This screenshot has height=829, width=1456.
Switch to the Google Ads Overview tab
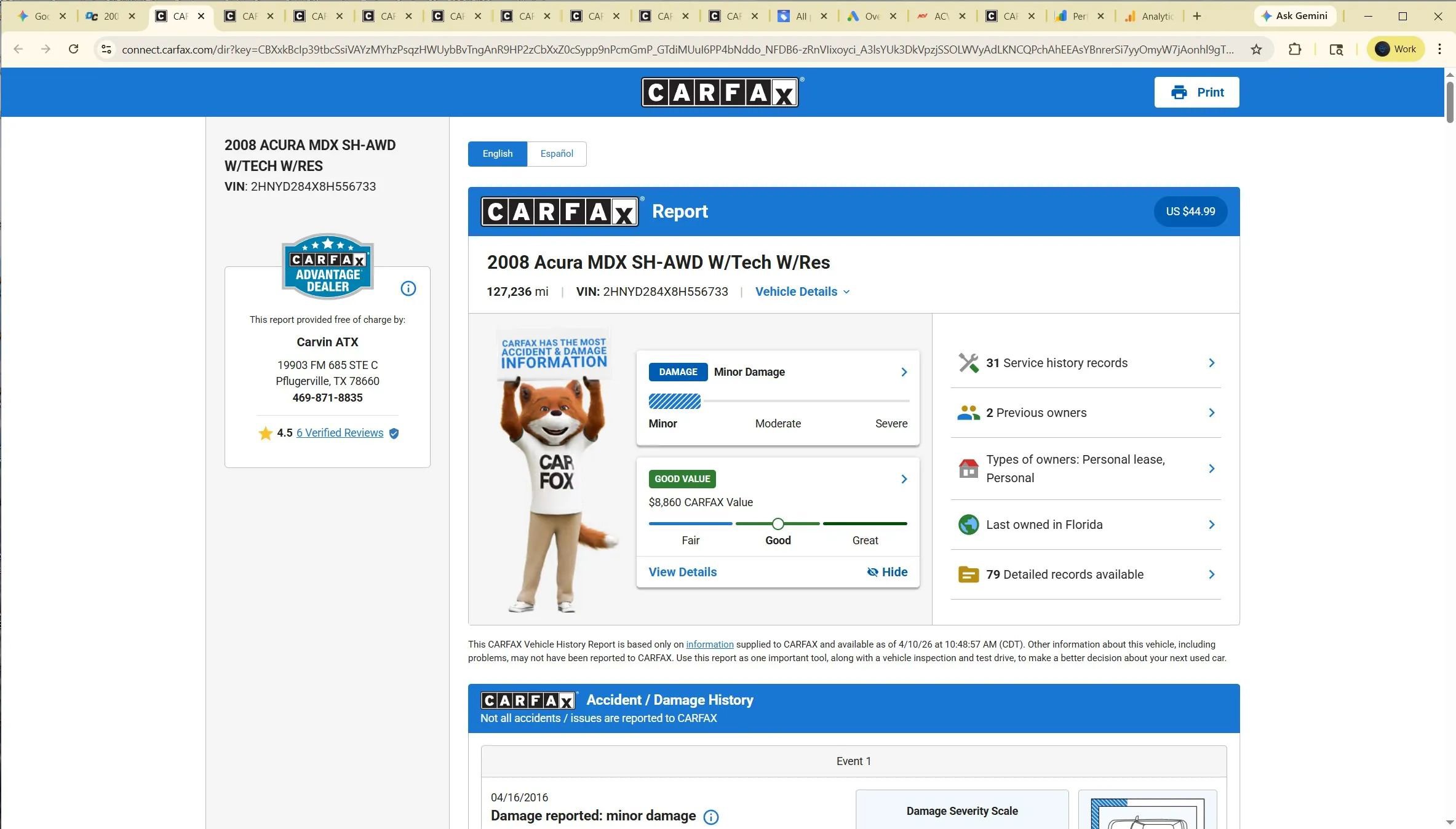872,17
